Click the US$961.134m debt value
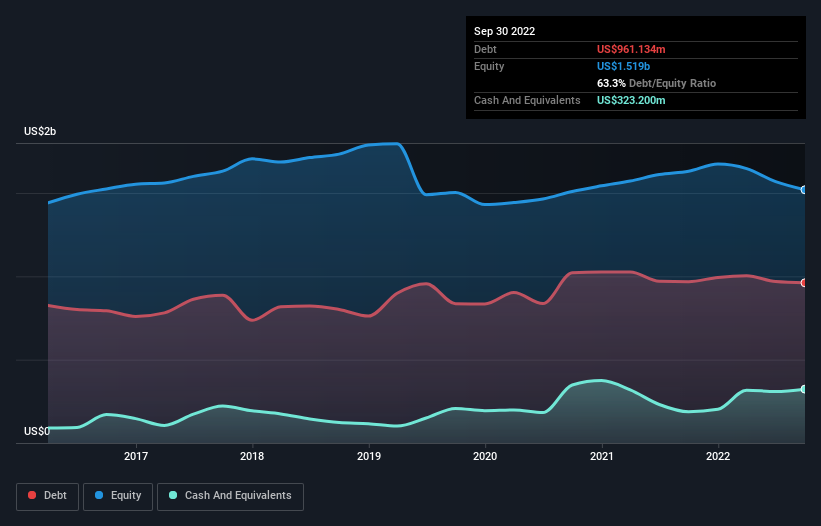This screenshot has width=821, height=526. click(x=631, y=49)
